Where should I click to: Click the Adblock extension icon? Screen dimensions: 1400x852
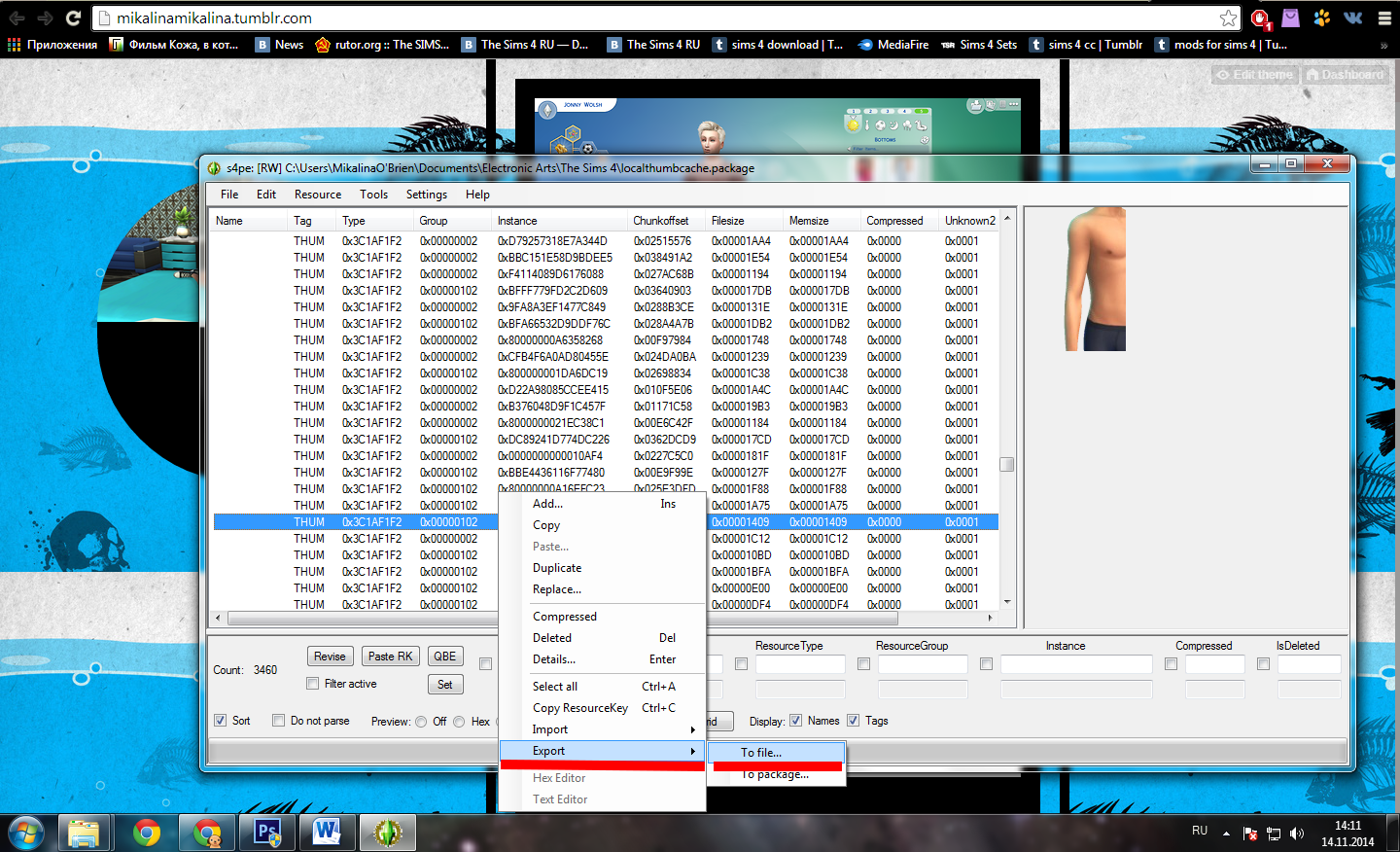pos(1260,18)
